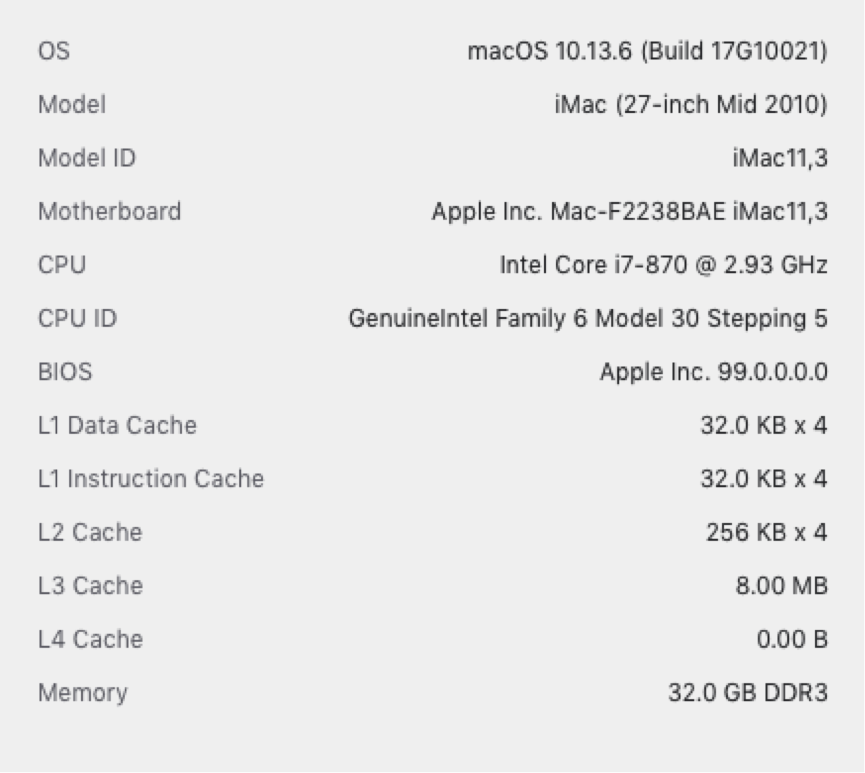The width and height of the screenshot is (865, 773).
Task: Select the iMac 27-inch Mid 2010 model text
Action: click(x=691, y=104)
